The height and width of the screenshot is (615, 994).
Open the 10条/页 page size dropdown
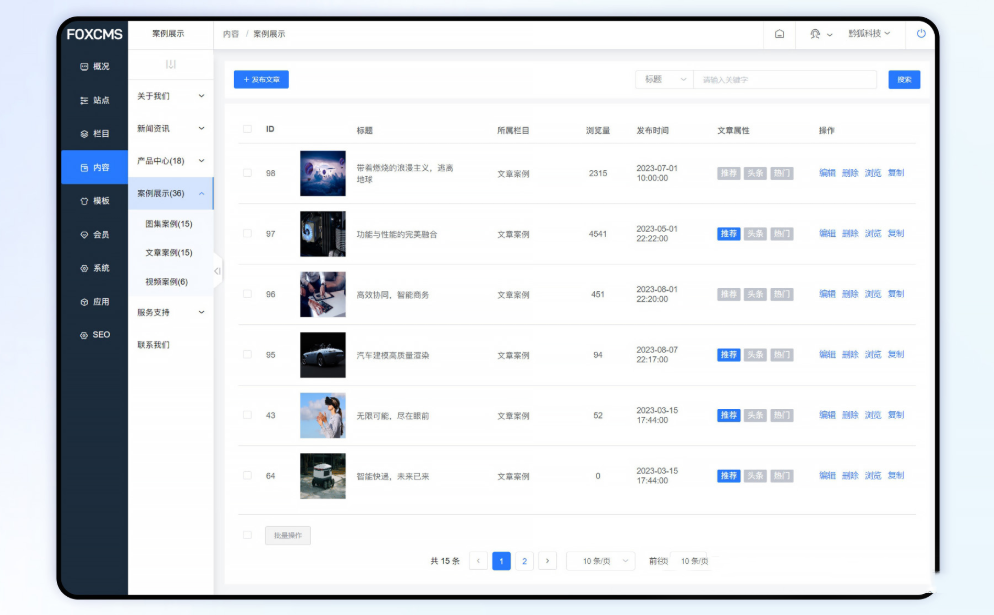pos(600,561)
